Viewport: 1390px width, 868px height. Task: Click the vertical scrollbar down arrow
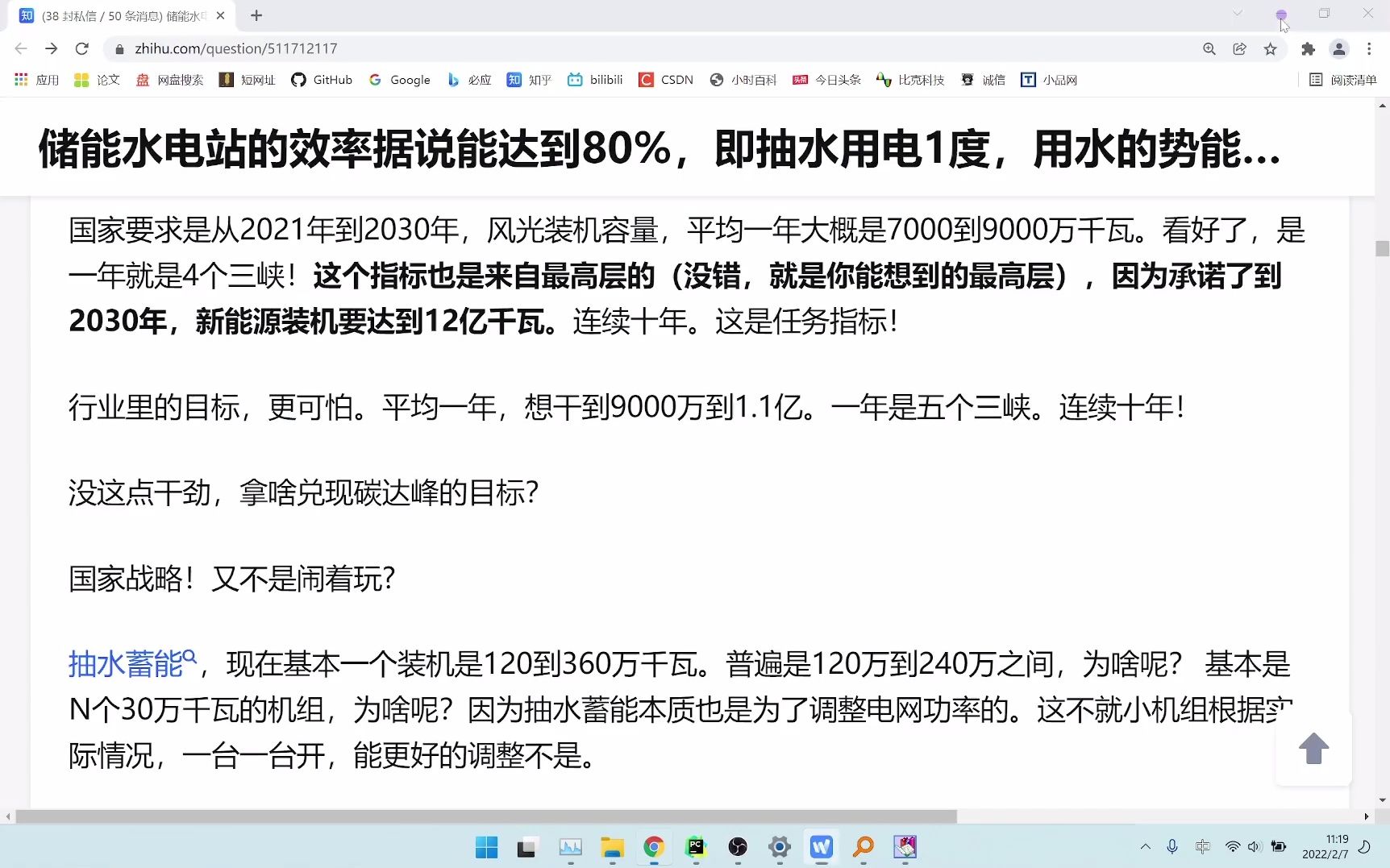tap(1382, 801)
